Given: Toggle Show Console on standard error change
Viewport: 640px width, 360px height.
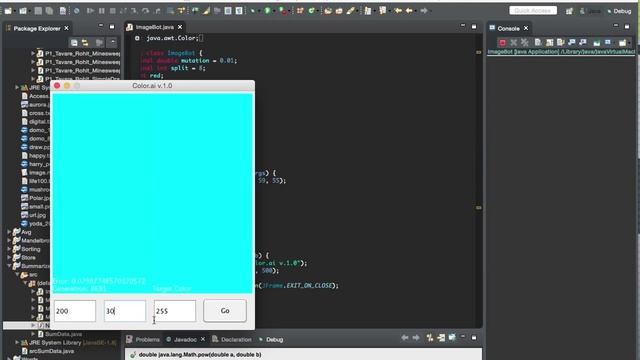Looking at the screenshot, I should [582, 42].
